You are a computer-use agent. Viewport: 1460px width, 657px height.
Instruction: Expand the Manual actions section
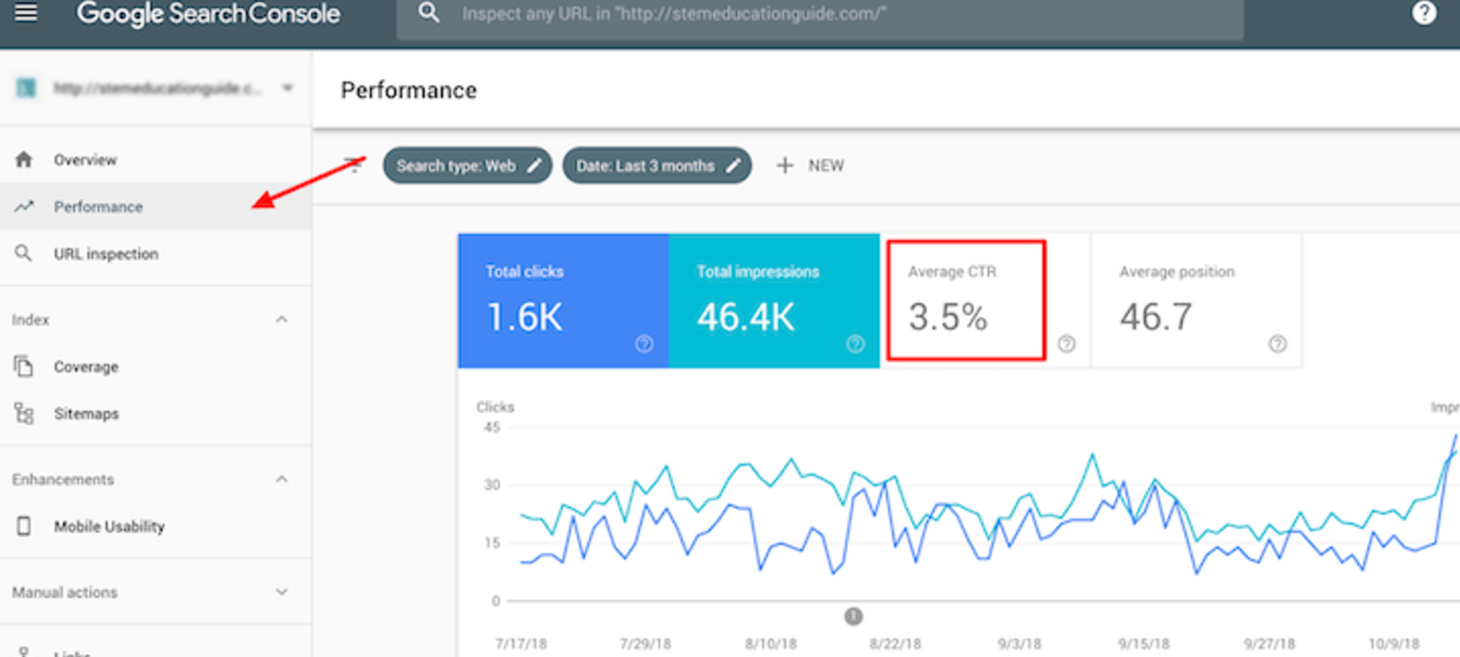[282, 592]
